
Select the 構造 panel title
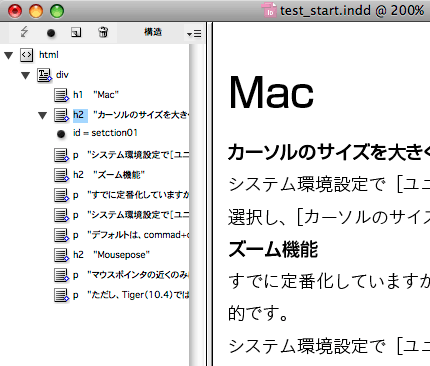(153, 32)
